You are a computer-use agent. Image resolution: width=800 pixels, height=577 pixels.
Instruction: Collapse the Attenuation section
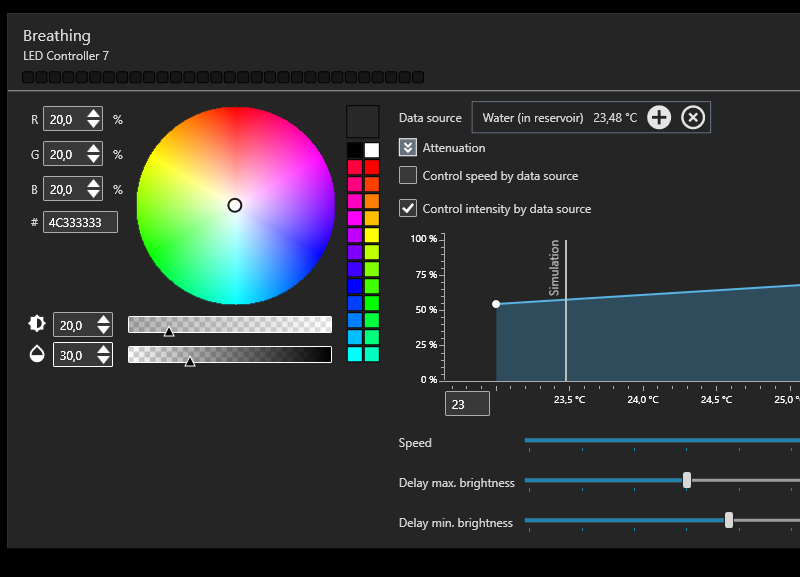point(408,148)
